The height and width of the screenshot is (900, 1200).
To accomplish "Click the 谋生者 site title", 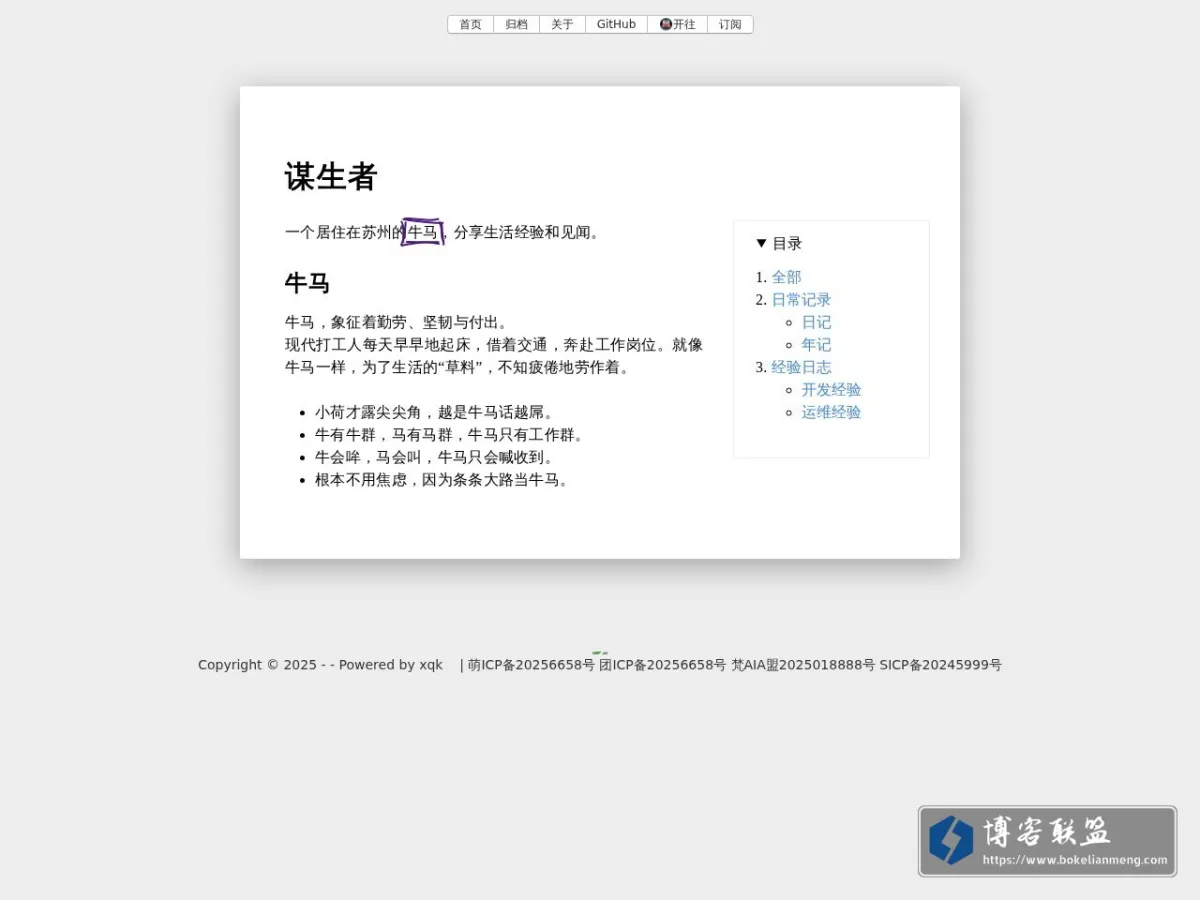I will 331,177.
